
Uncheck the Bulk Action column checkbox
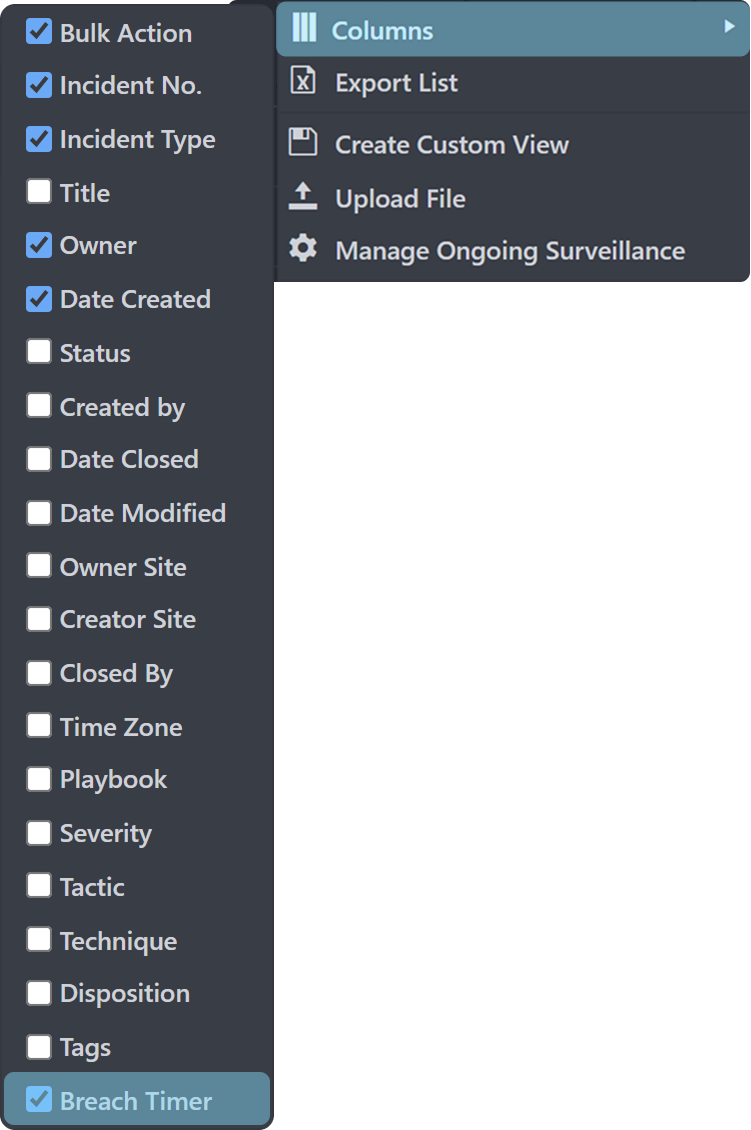39,32
